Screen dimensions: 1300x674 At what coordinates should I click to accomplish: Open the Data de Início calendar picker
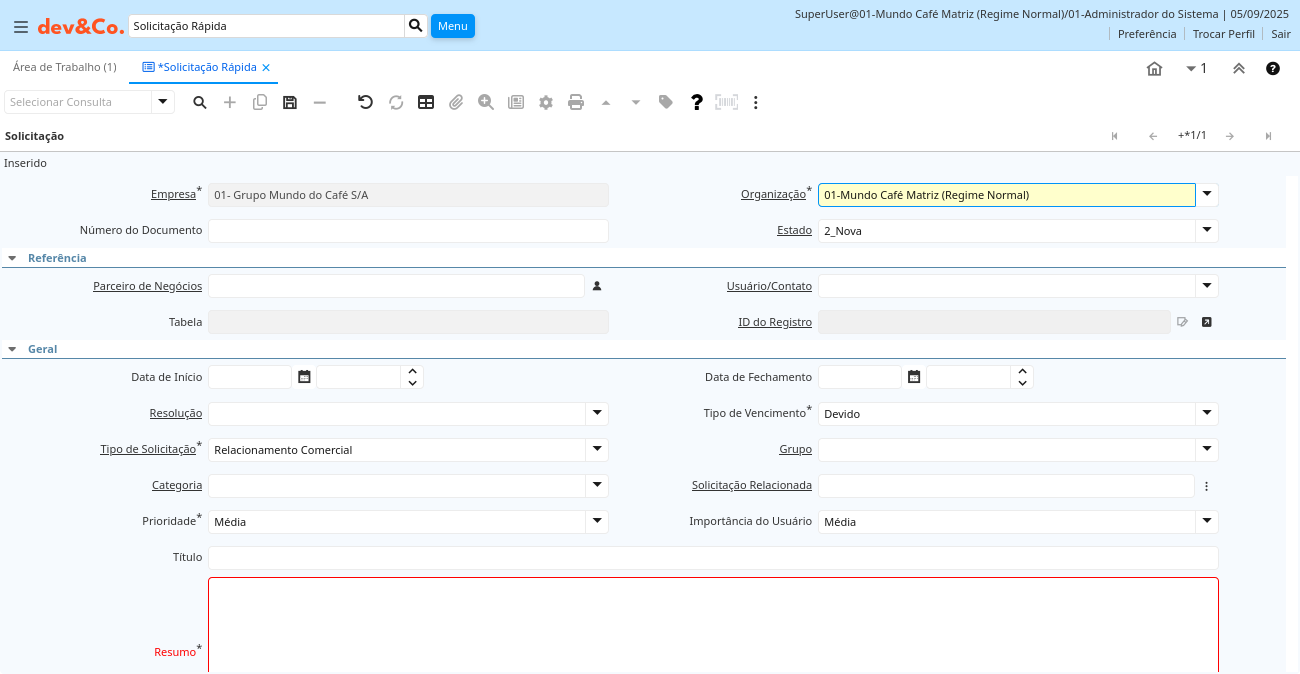click(x=305, y=377)
